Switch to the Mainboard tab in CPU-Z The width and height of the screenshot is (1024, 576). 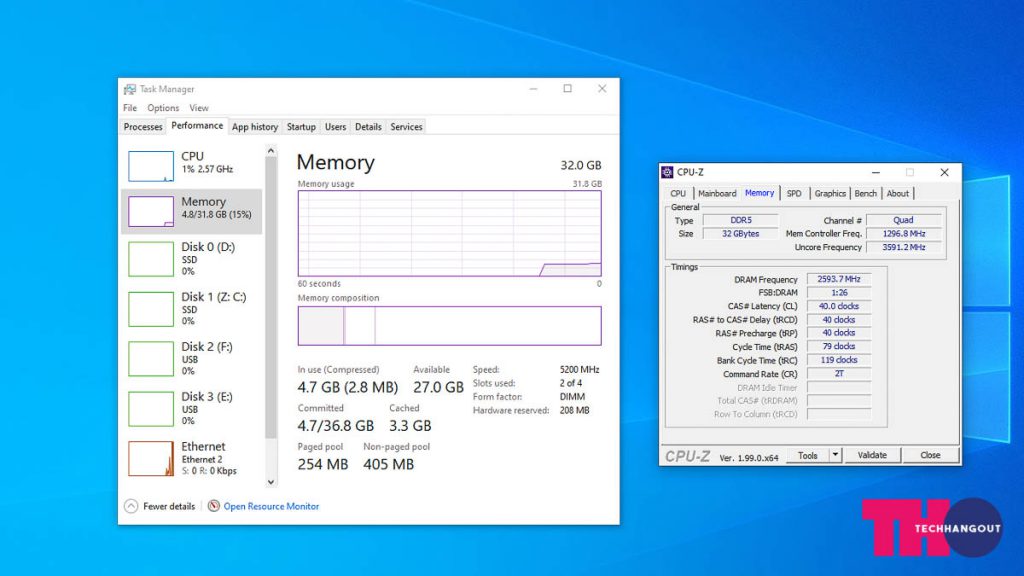tap(717, 193)
